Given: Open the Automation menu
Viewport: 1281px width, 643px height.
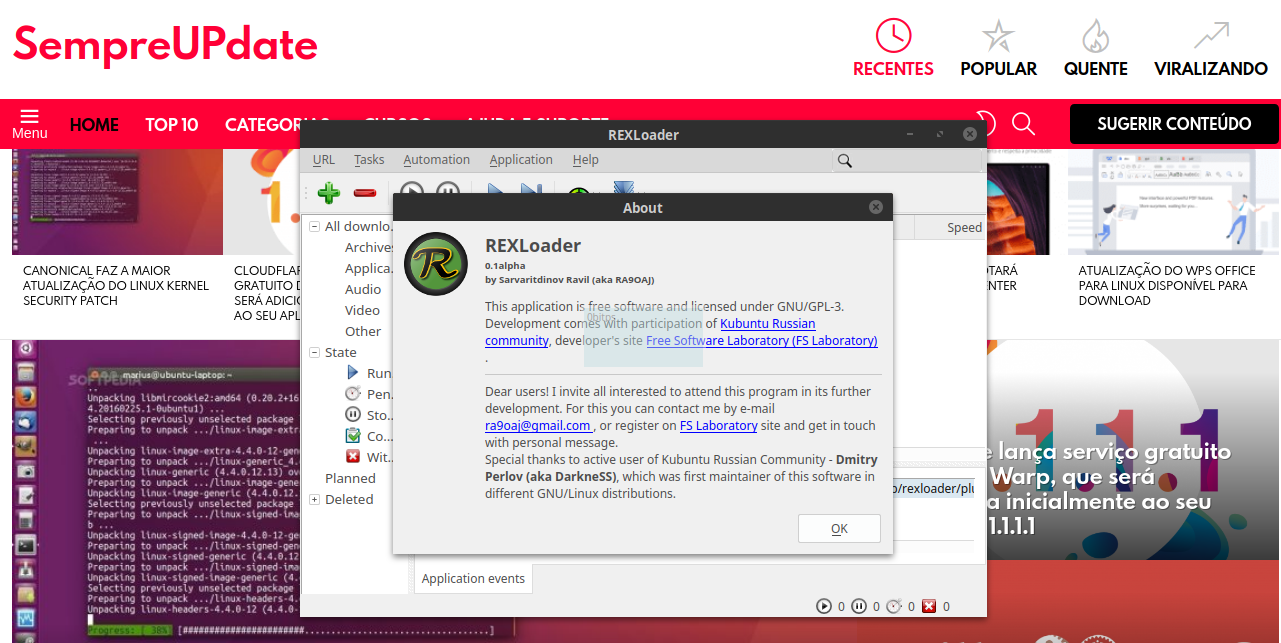Looking at the screenshot, I should [x=436, y=160].
